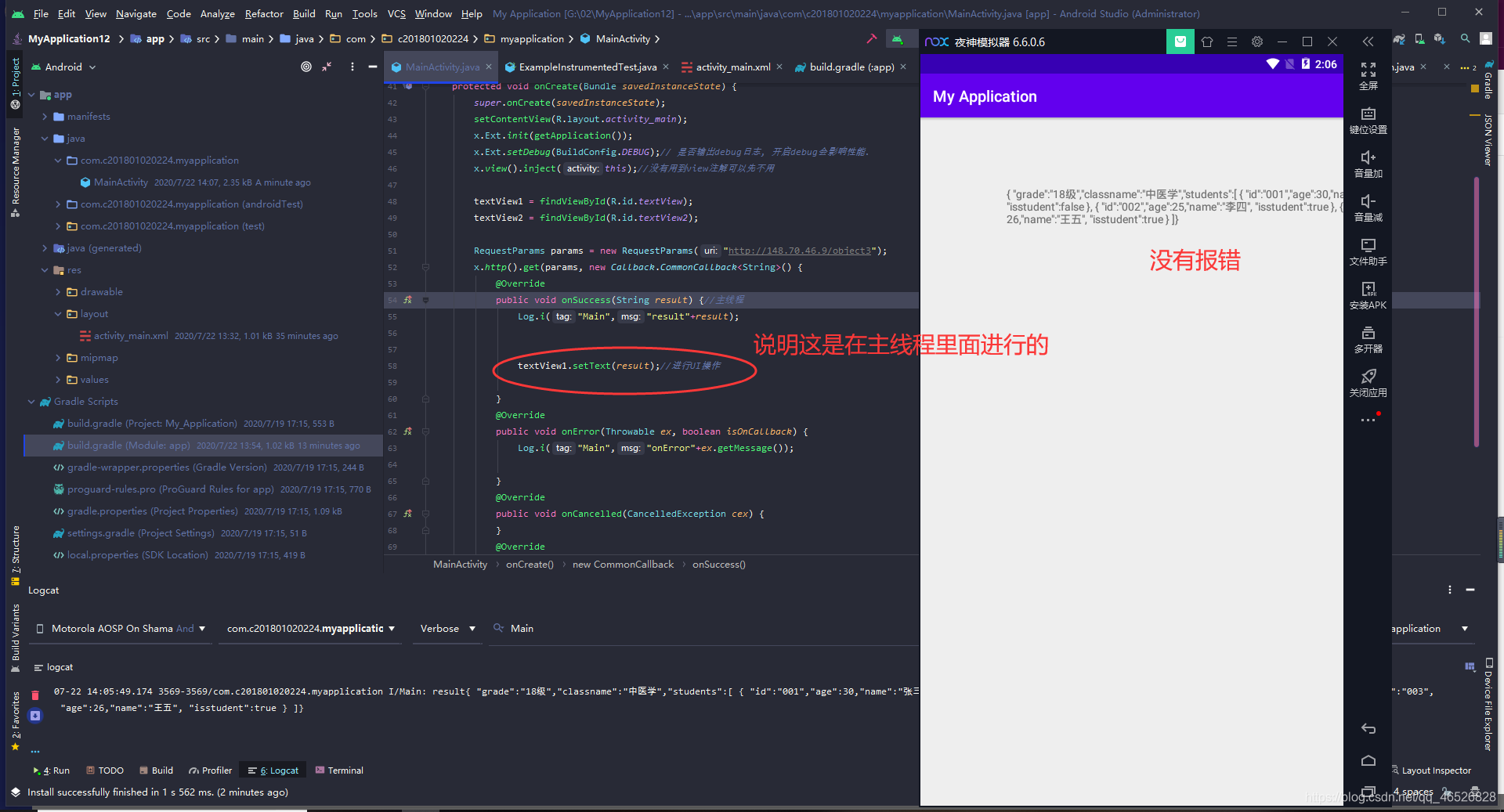The image size is (1504, 812).
Task: Expand values folder in project tree
Action: point(58,380)
